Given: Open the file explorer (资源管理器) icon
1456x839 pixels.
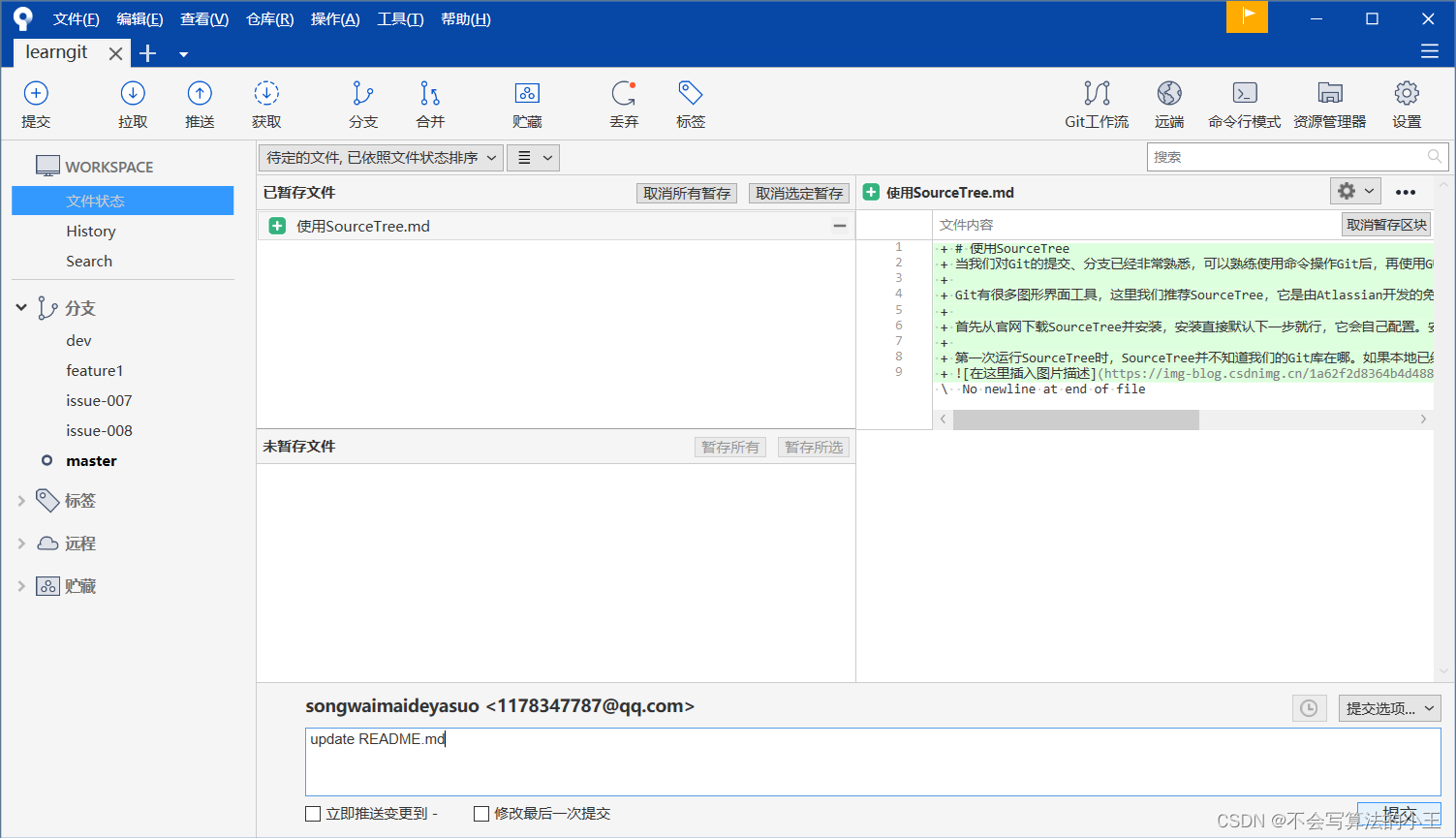Looking at the screenshot, I should tap(1330, 93).
